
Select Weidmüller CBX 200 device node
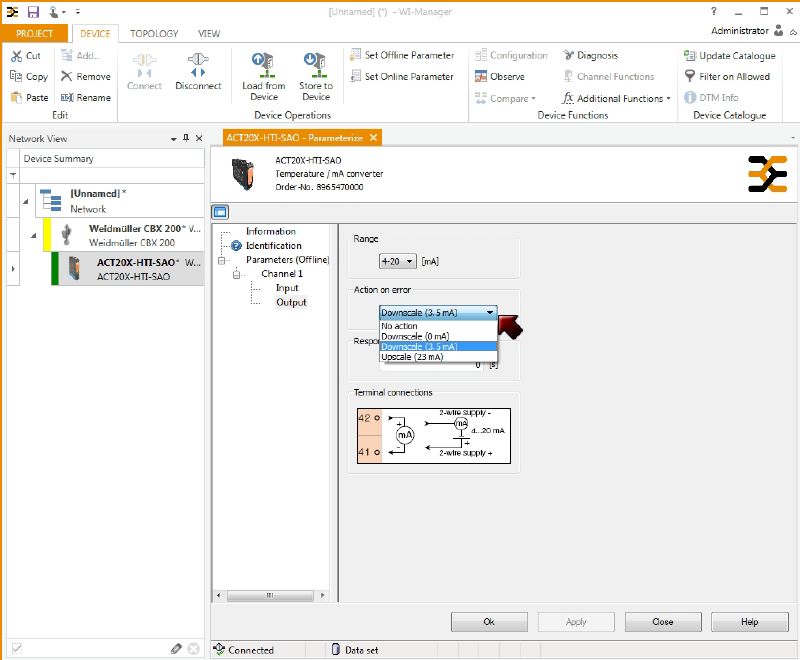pyautogui.click(x=132, y=235)
